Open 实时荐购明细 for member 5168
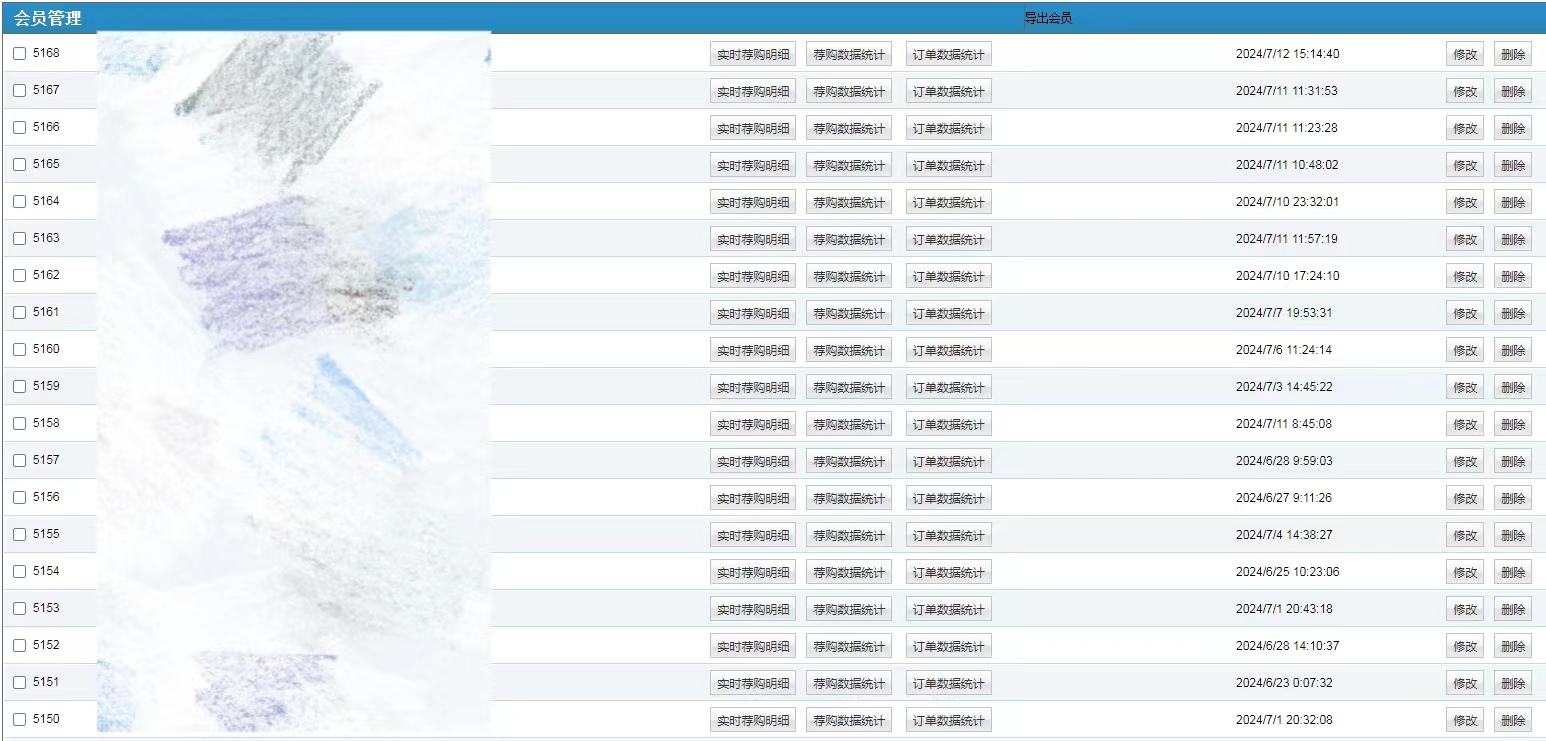This screenshot has width=1546, height=741. pos(752,55)
